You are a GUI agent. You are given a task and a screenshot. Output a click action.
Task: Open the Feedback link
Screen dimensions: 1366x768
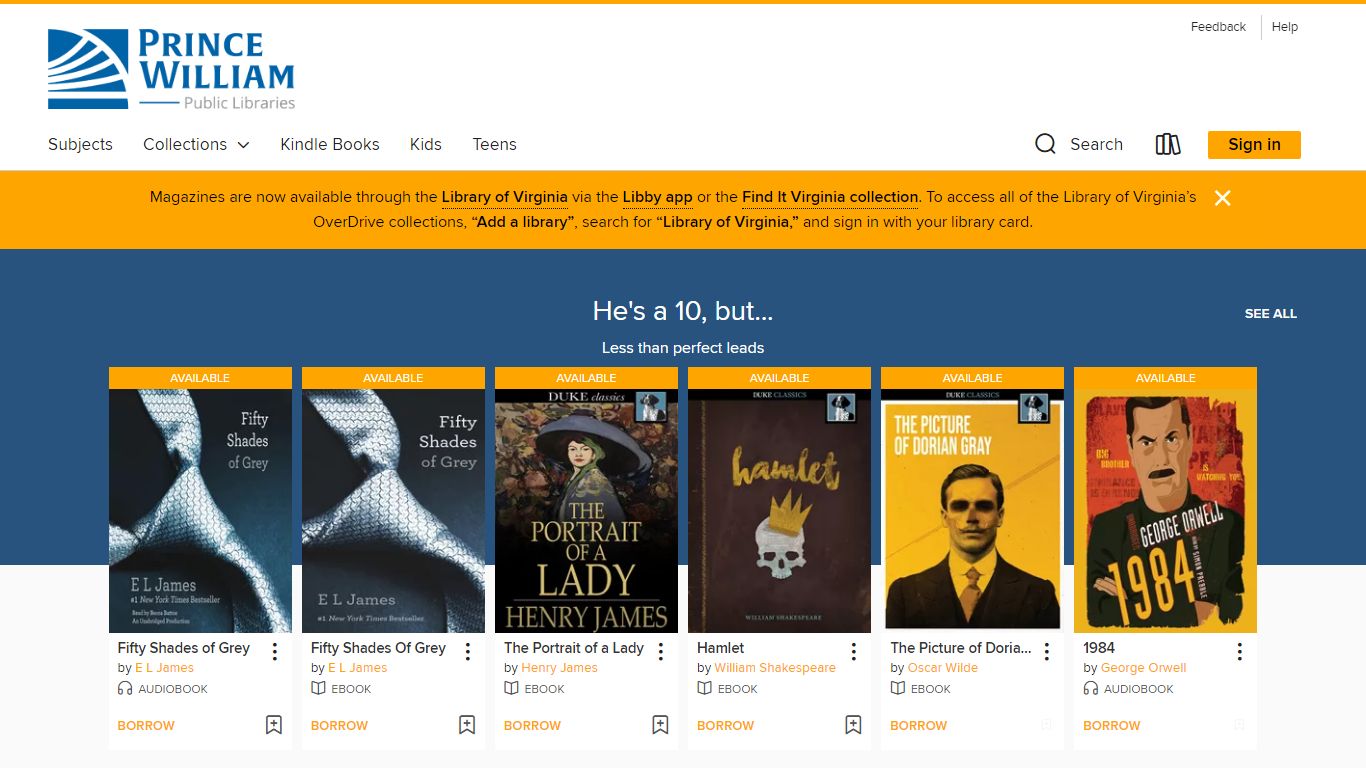click(x=1218, y=27)
